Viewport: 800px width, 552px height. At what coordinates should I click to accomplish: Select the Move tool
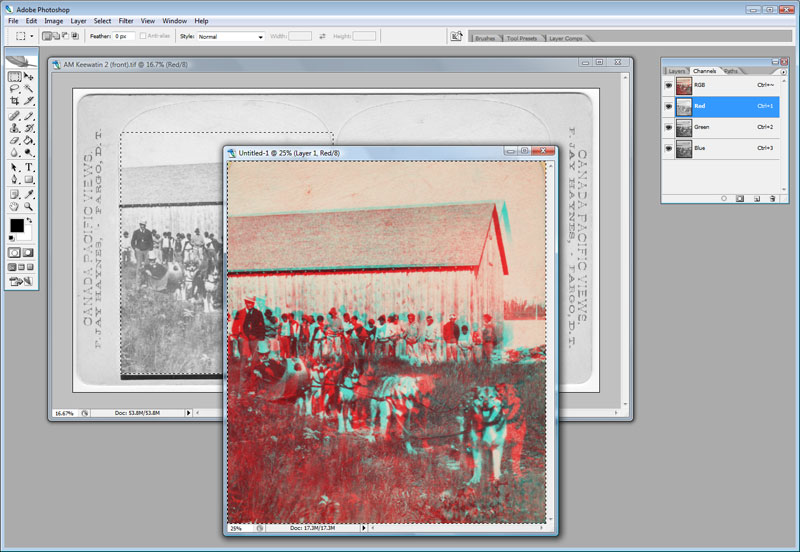coord(29,76)
